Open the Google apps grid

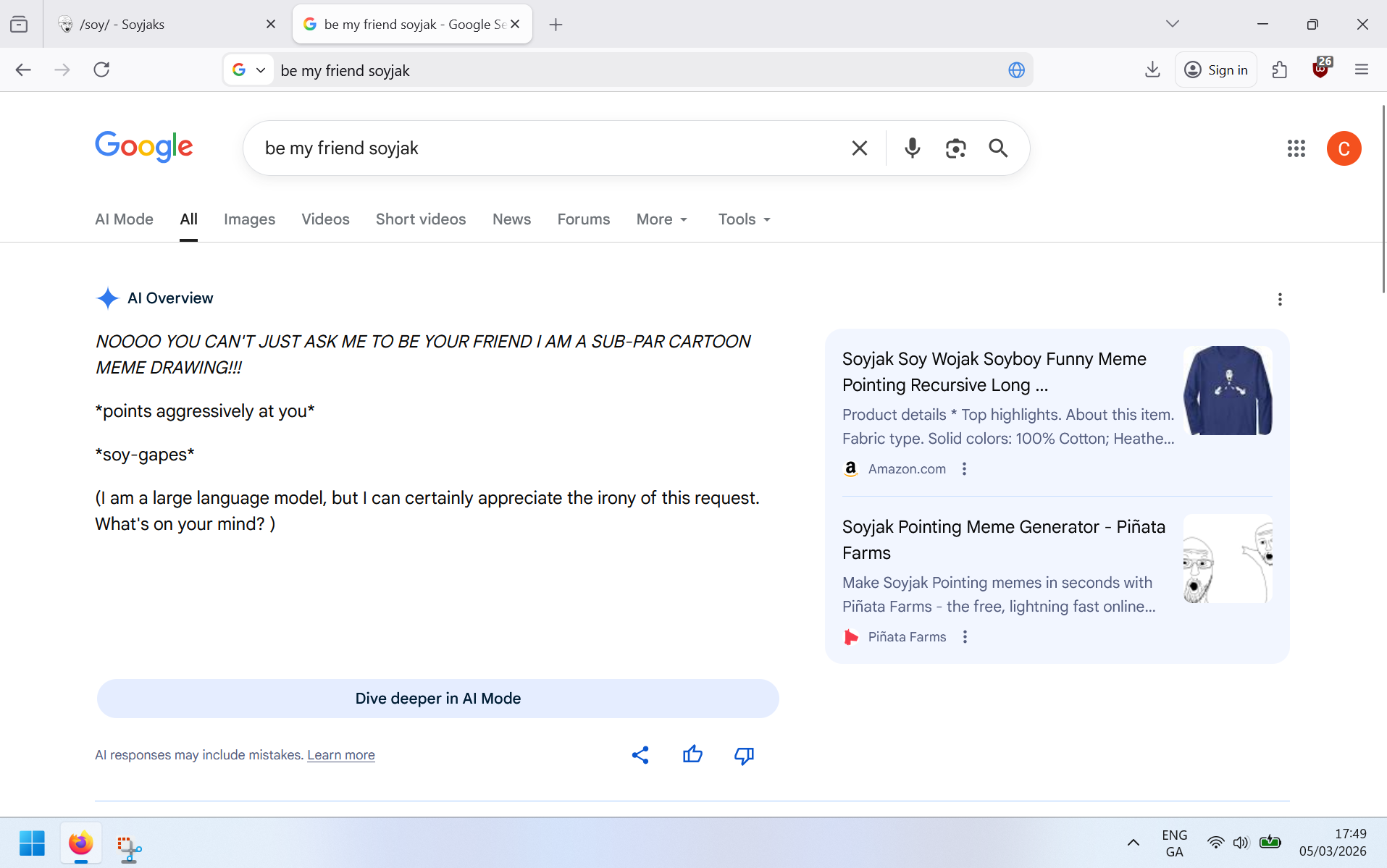pos(1296,148)
